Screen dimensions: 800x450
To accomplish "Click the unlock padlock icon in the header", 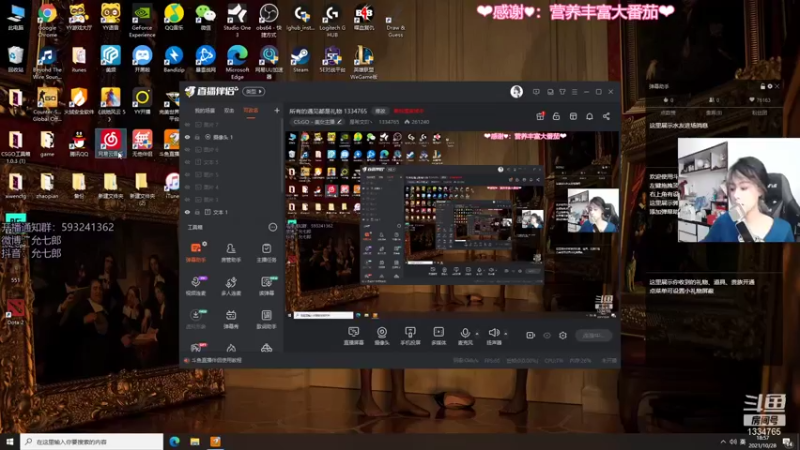I will tap(556, 116).
